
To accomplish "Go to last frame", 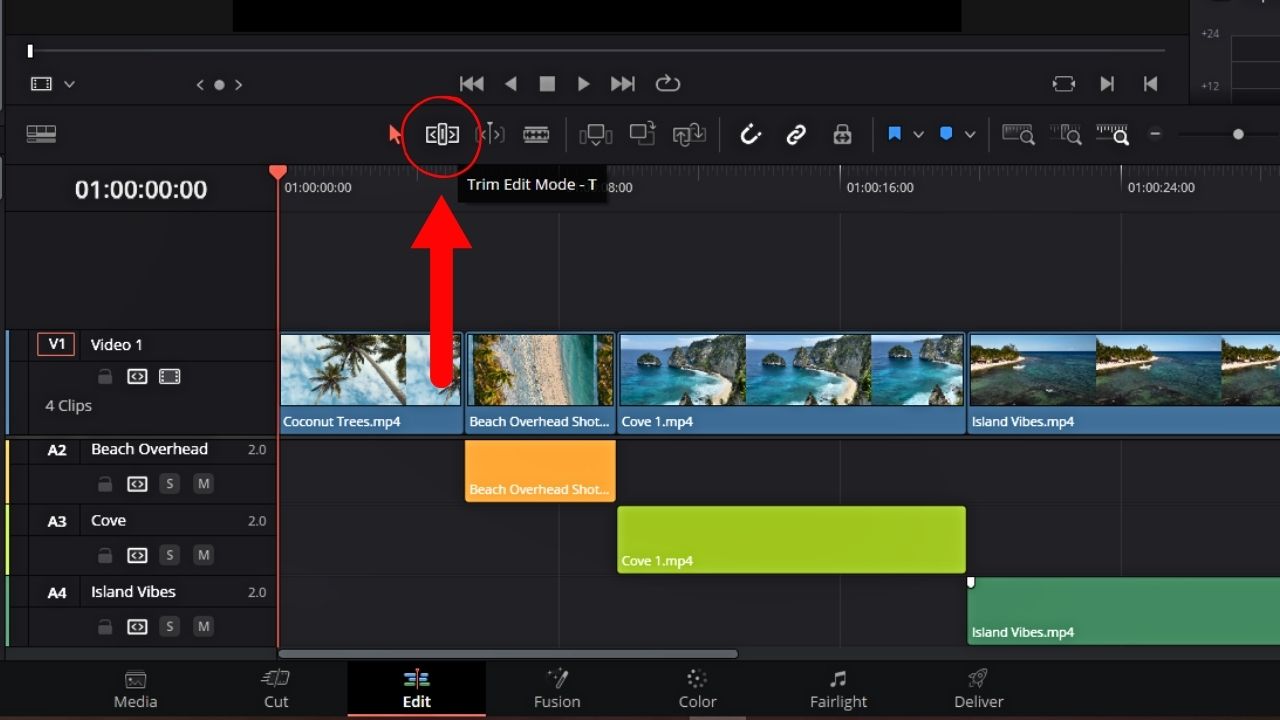I will [x=623, y=84].
